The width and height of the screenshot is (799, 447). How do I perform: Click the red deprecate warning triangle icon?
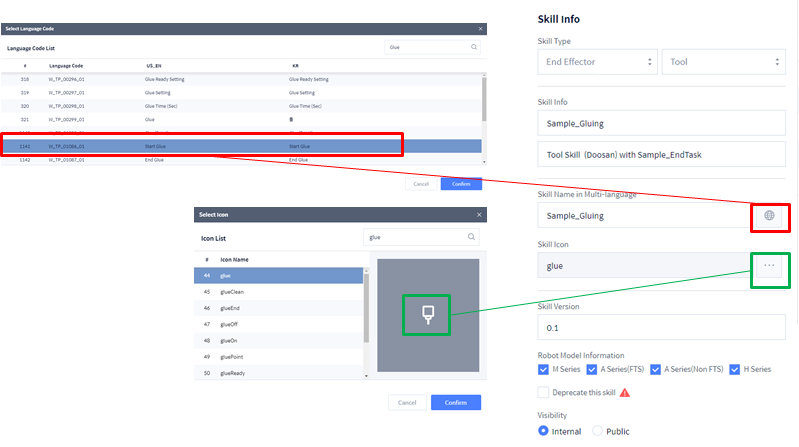pyautogui.click(x=625, y=393)
